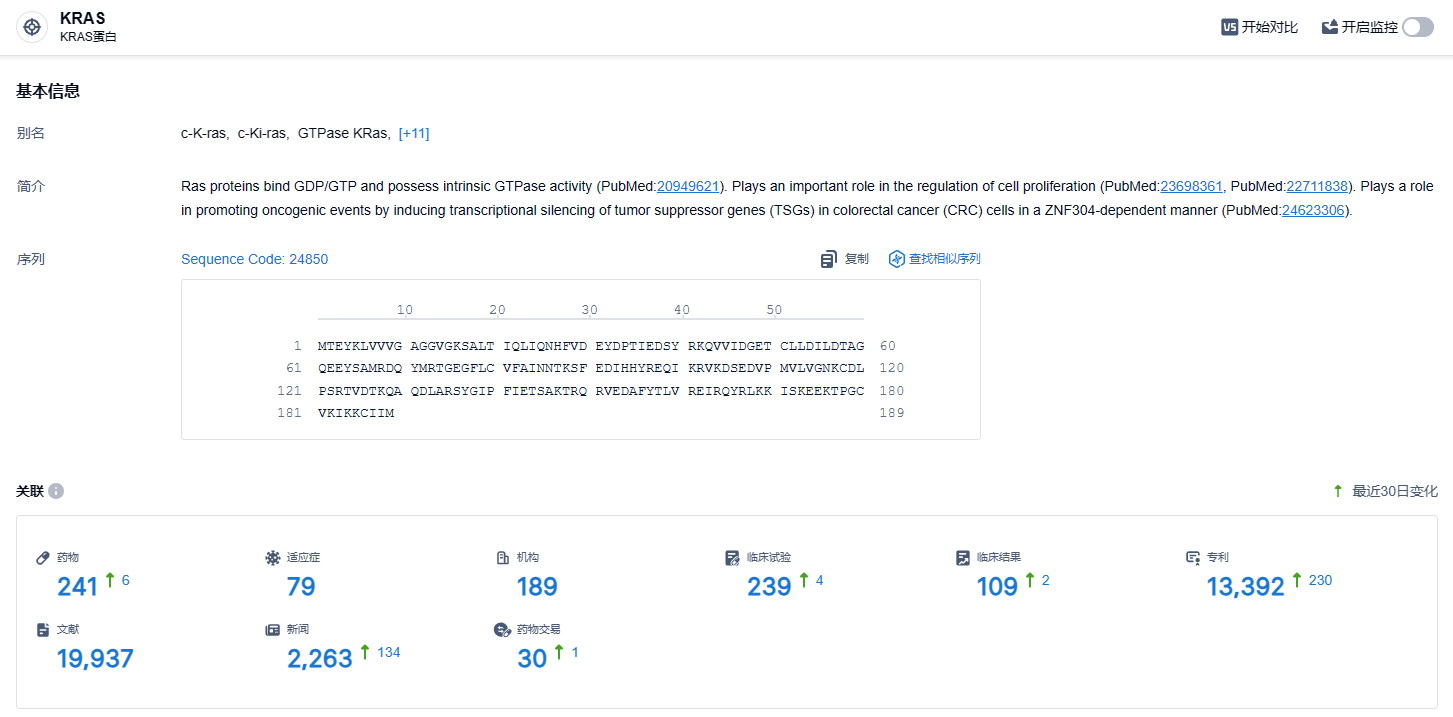Open the 79 indications count
Image resolution: width=1453 pixels, height=717 pixels.
301,586
